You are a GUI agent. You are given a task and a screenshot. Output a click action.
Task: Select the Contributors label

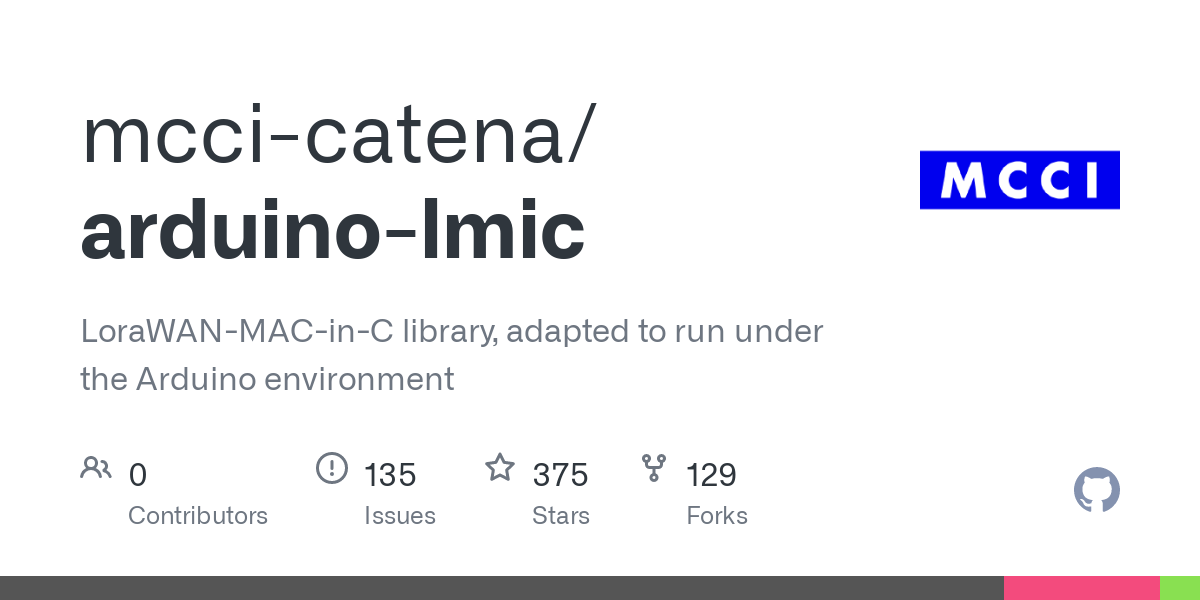tap(198, 516)
